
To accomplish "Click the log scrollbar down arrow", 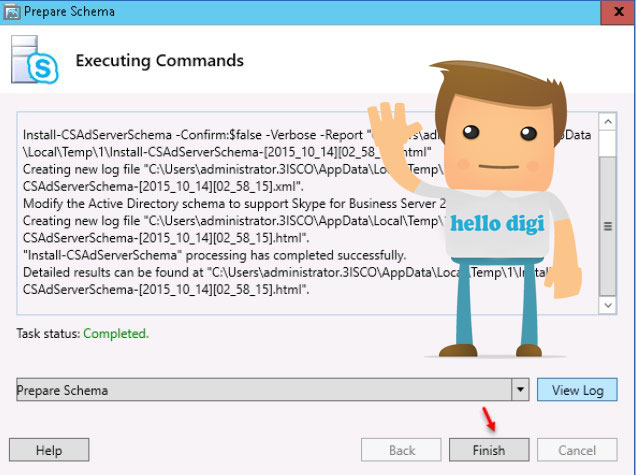I will tap(608, 305).
